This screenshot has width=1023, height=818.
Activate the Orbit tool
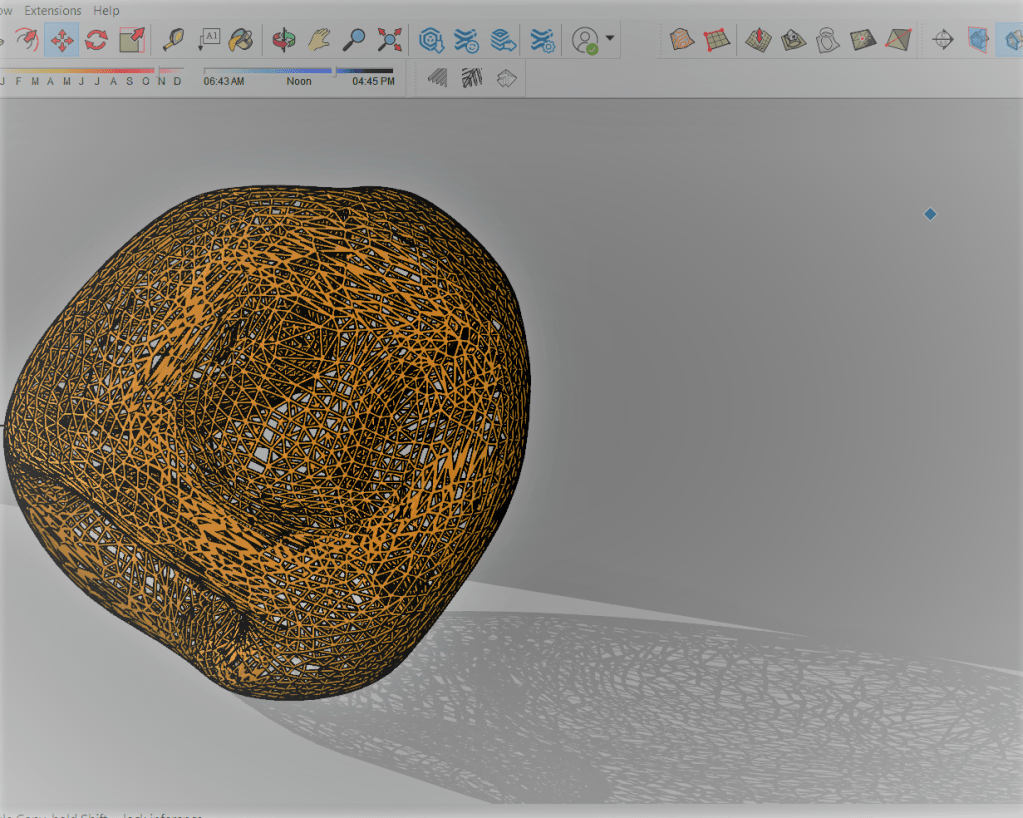[x=284, y=40]
